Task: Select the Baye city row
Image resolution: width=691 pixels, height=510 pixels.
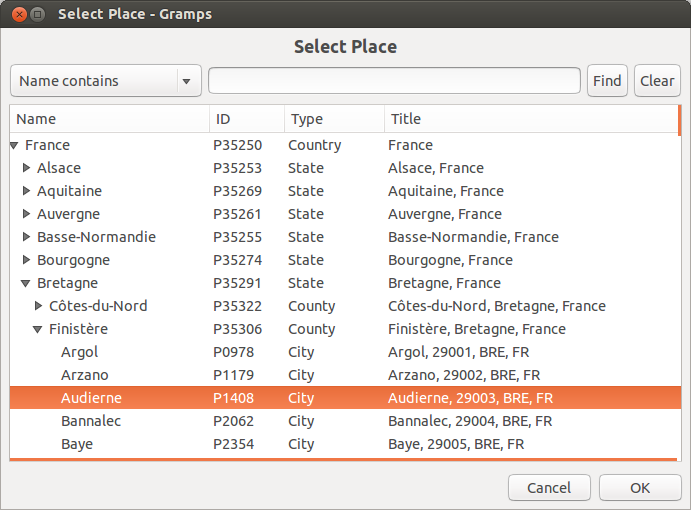Action: [x=346, y=444]
